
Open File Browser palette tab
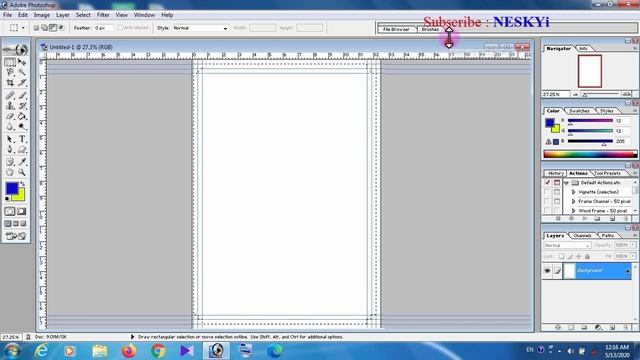pos(396,29)
